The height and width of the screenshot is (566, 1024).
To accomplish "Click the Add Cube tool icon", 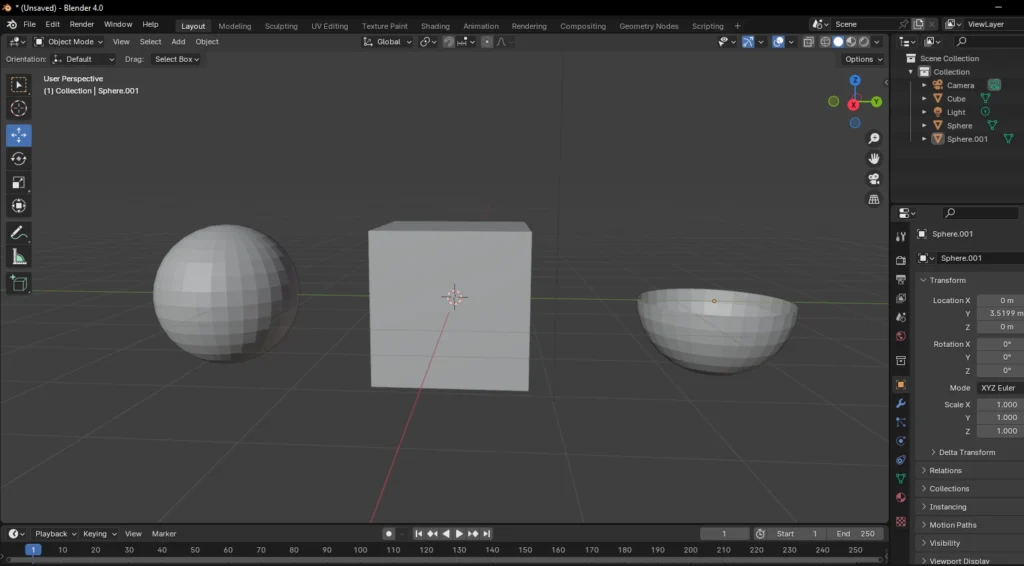I will [19, 284].
